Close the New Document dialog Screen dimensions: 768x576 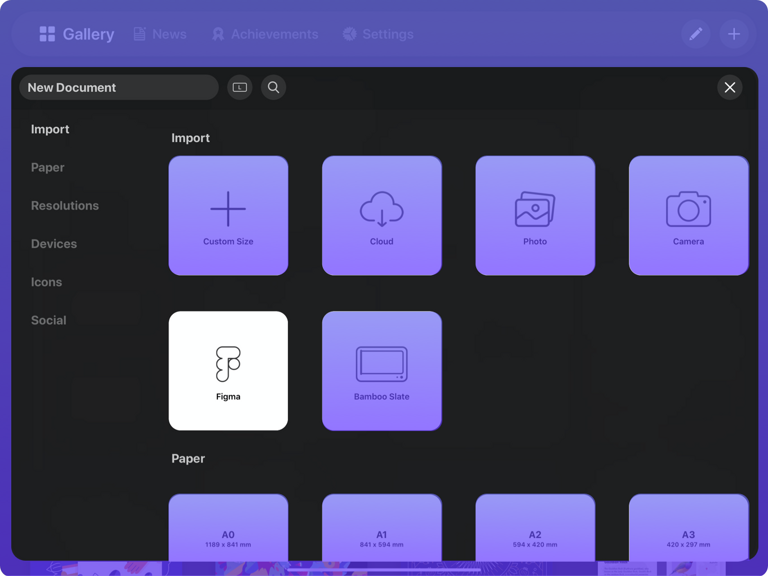click(x=730, y=87)
